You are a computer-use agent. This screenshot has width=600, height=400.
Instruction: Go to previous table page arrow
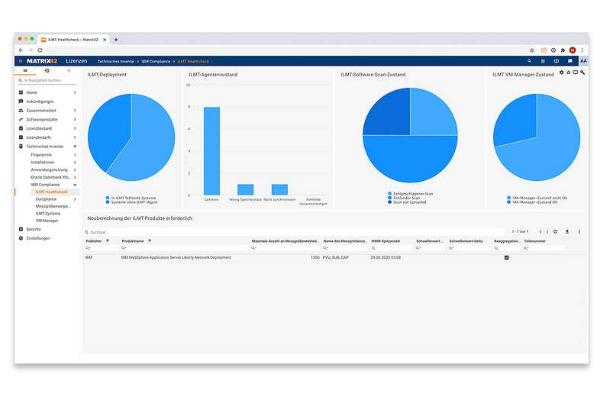(540, 232)
